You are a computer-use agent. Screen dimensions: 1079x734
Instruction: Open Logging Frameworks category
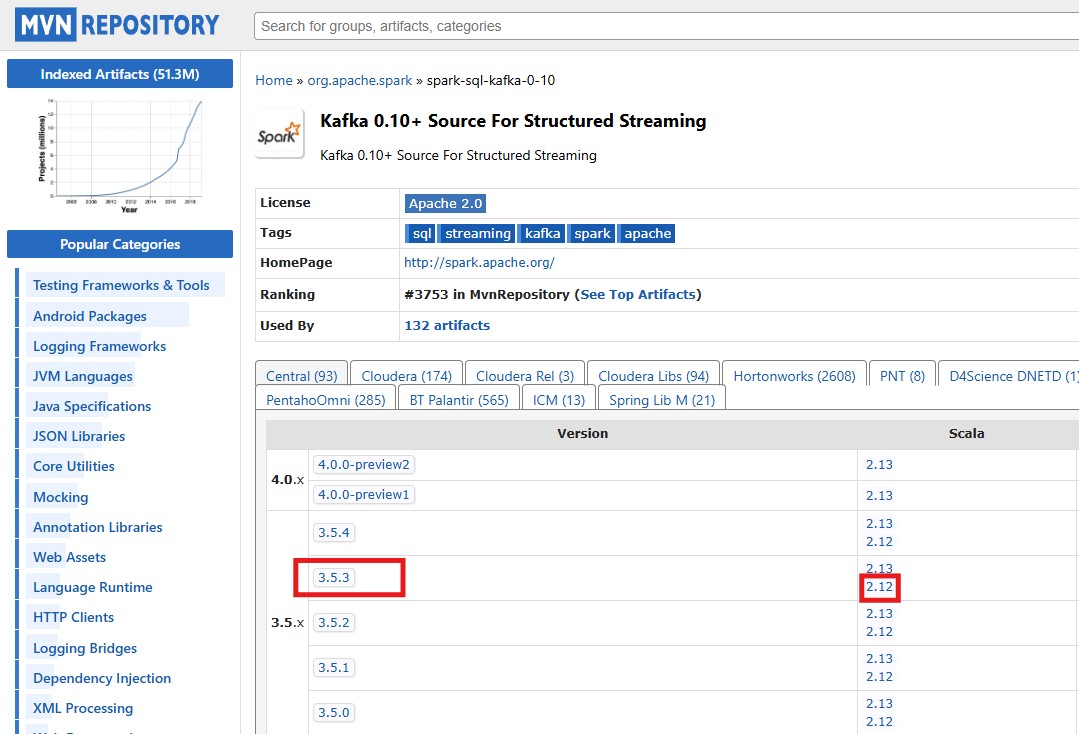point(99,346)
